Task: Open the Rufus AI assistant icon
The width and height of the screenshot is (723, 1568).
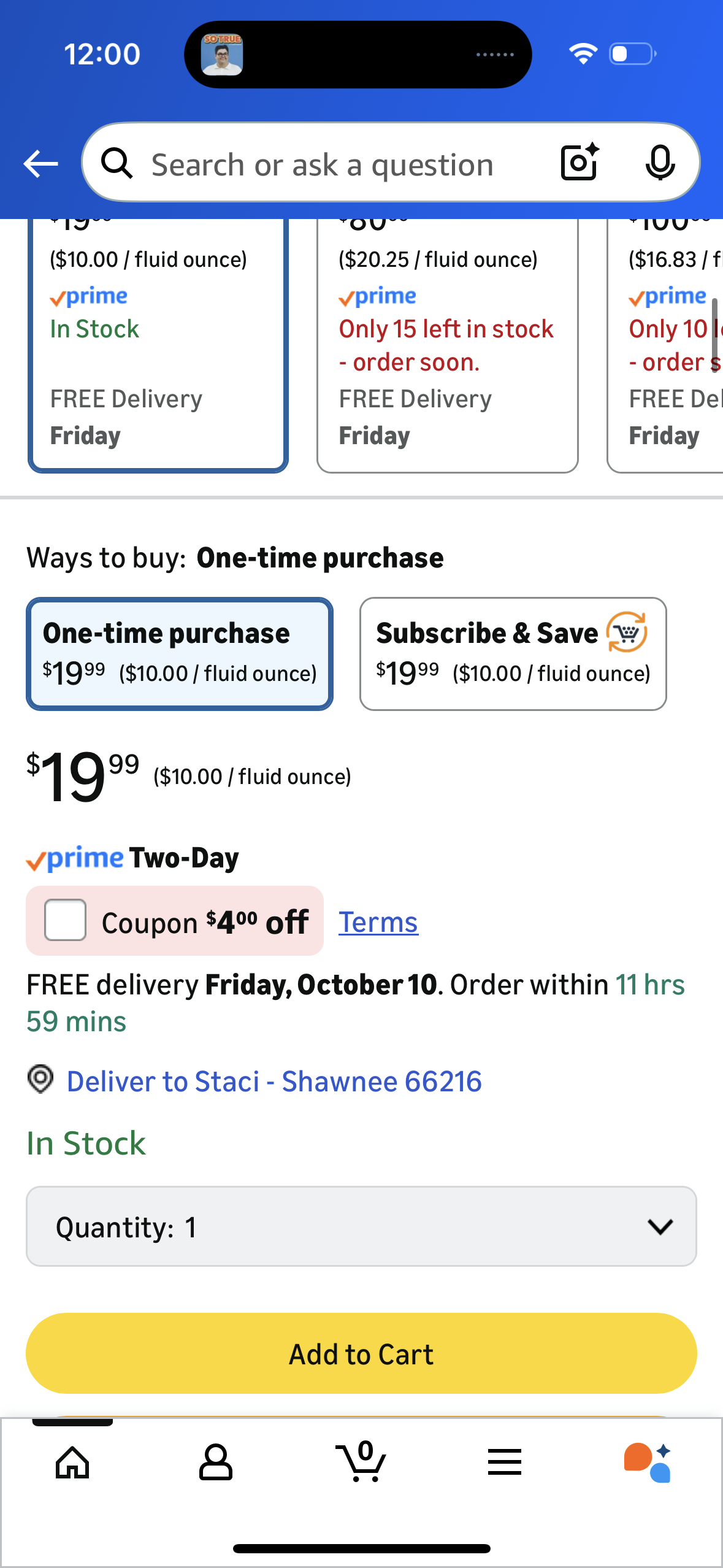Action: [x=648, y=1462]
